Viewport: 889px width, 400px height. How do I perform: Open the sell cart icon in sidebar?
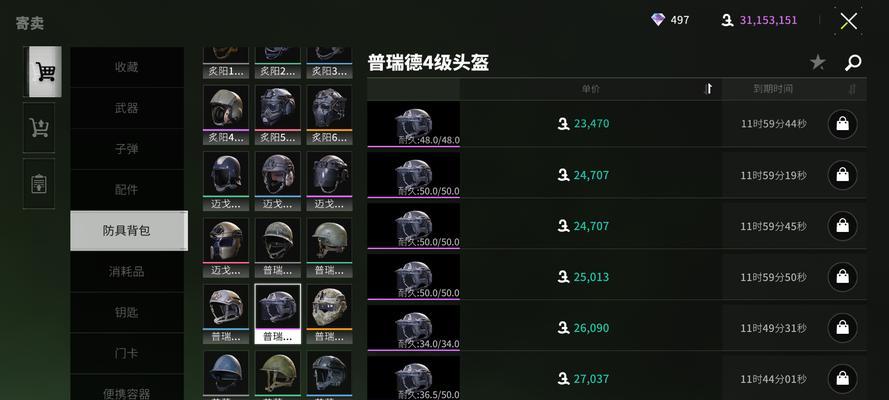coord(39,127)
